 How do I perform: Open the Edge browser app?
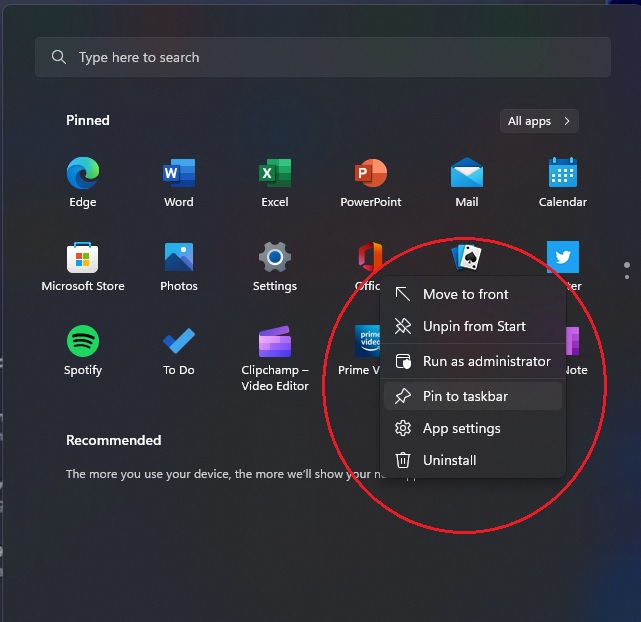pos(83,182)
